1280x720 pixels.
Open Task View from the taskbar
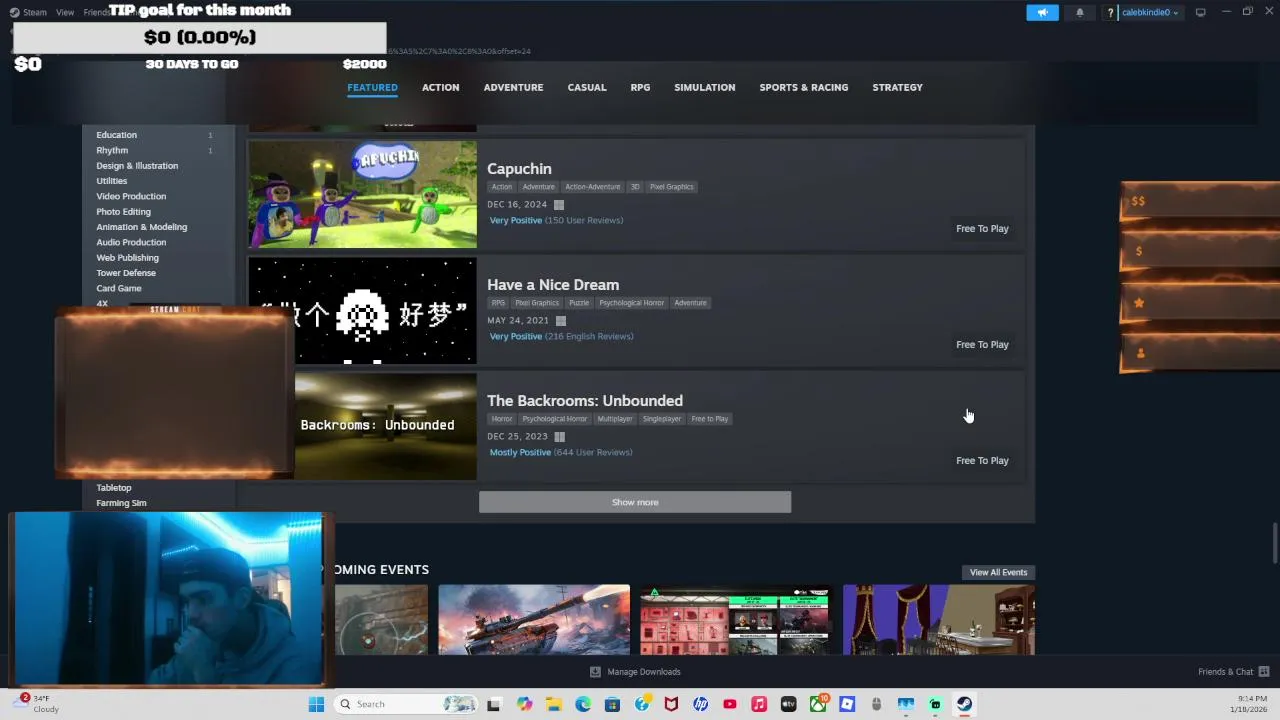493,704
